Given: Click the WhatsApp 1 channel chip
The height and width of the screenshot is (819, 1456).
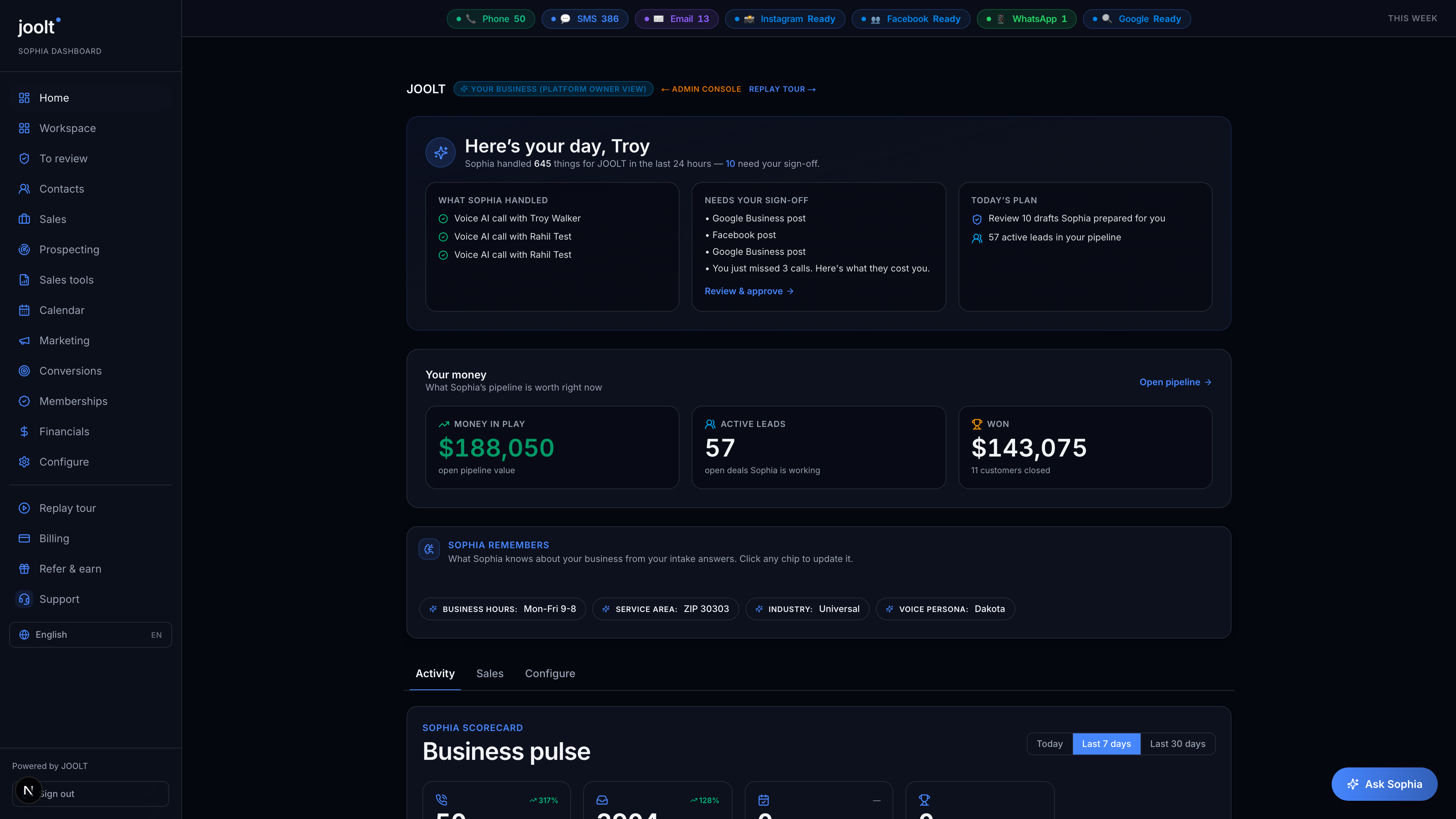Looking at the screenshot, I should [x=1026, y=19].
